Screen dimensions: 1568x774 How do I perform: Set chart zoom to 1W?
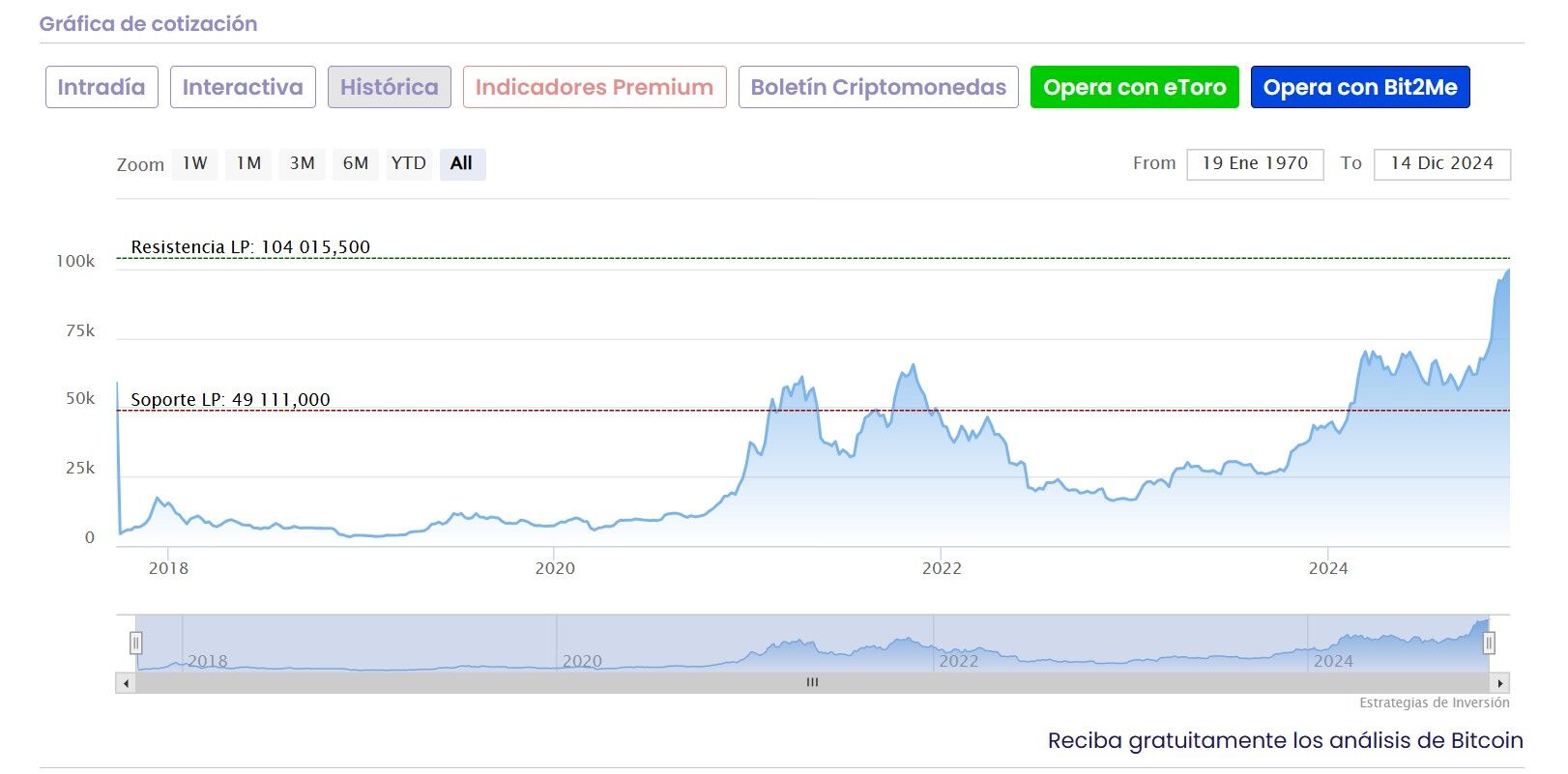coord(195,164)
